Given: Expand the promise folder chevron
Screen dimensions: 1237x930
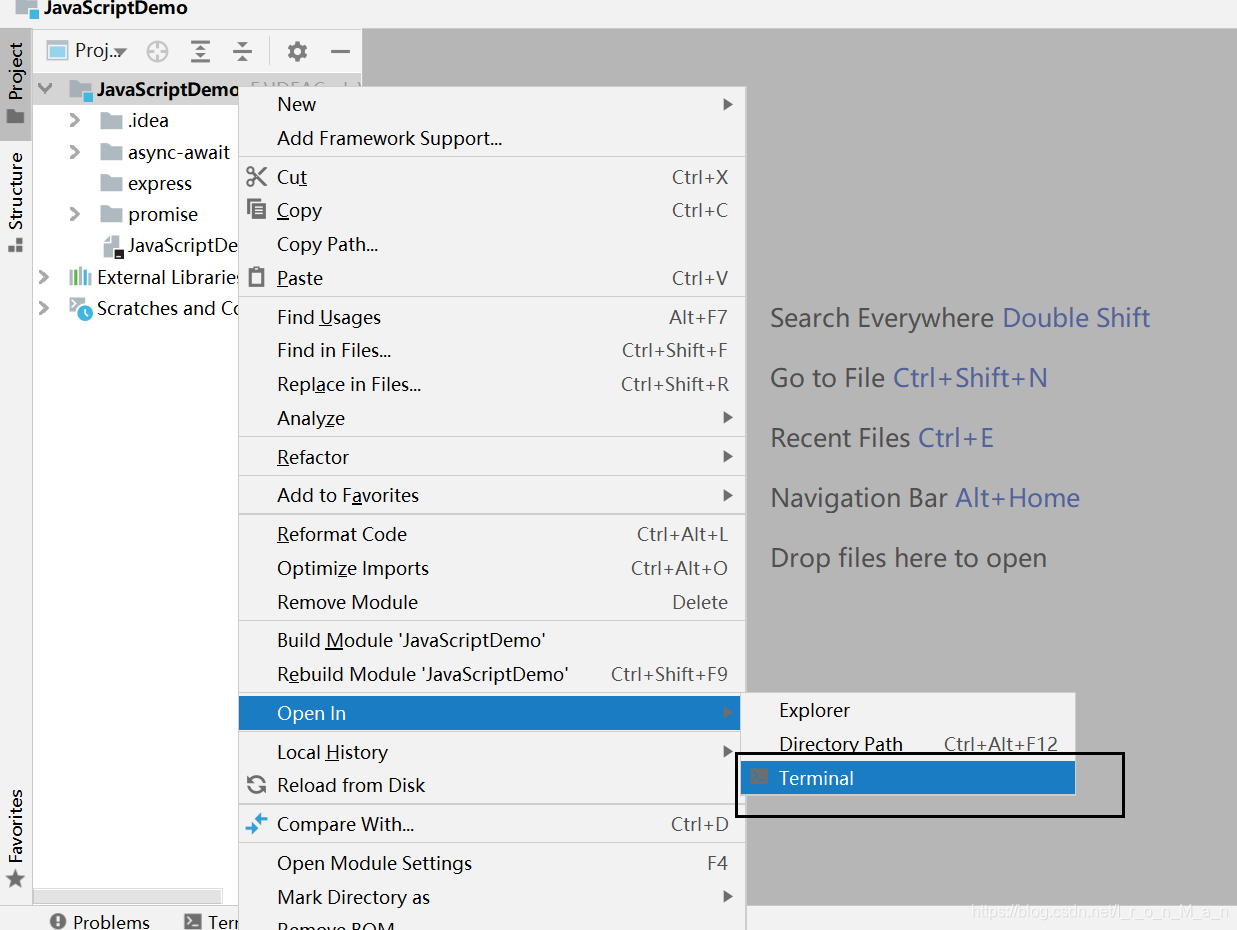Looking at the screenshot, I should tap(75, 214).
